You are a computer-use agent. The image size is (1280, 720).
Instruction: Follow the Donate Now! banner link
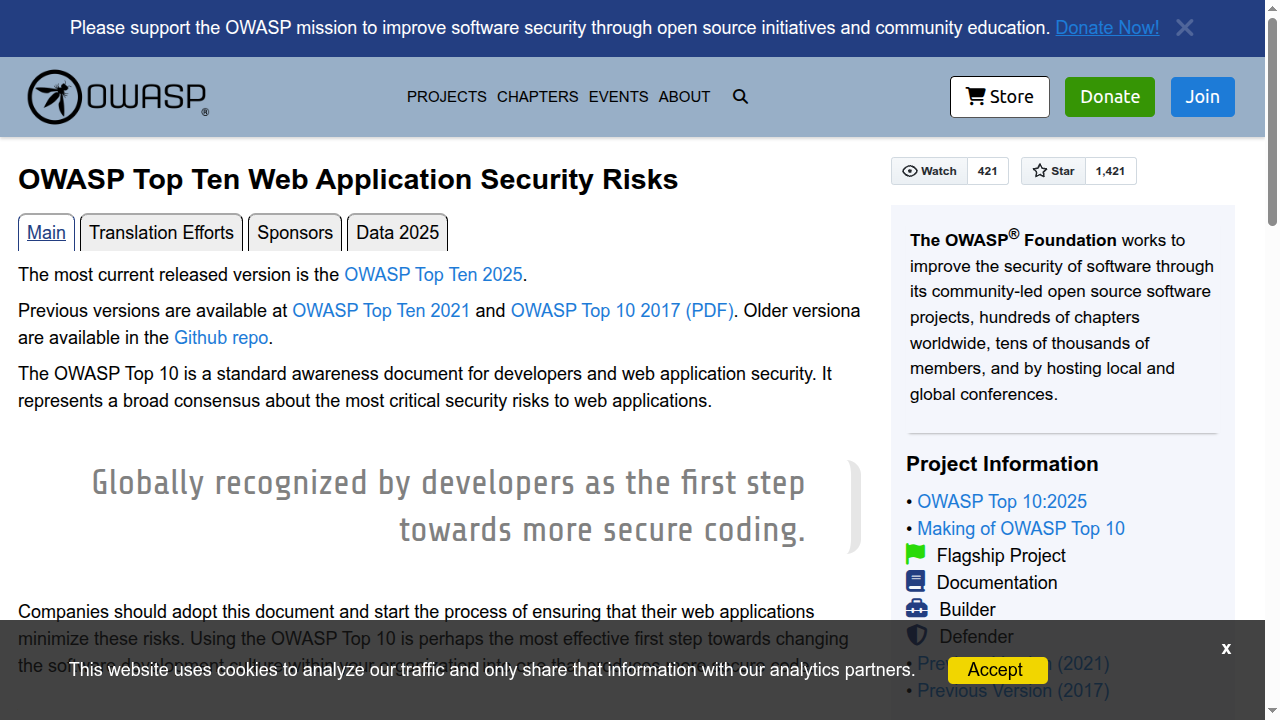point(1107,28)
